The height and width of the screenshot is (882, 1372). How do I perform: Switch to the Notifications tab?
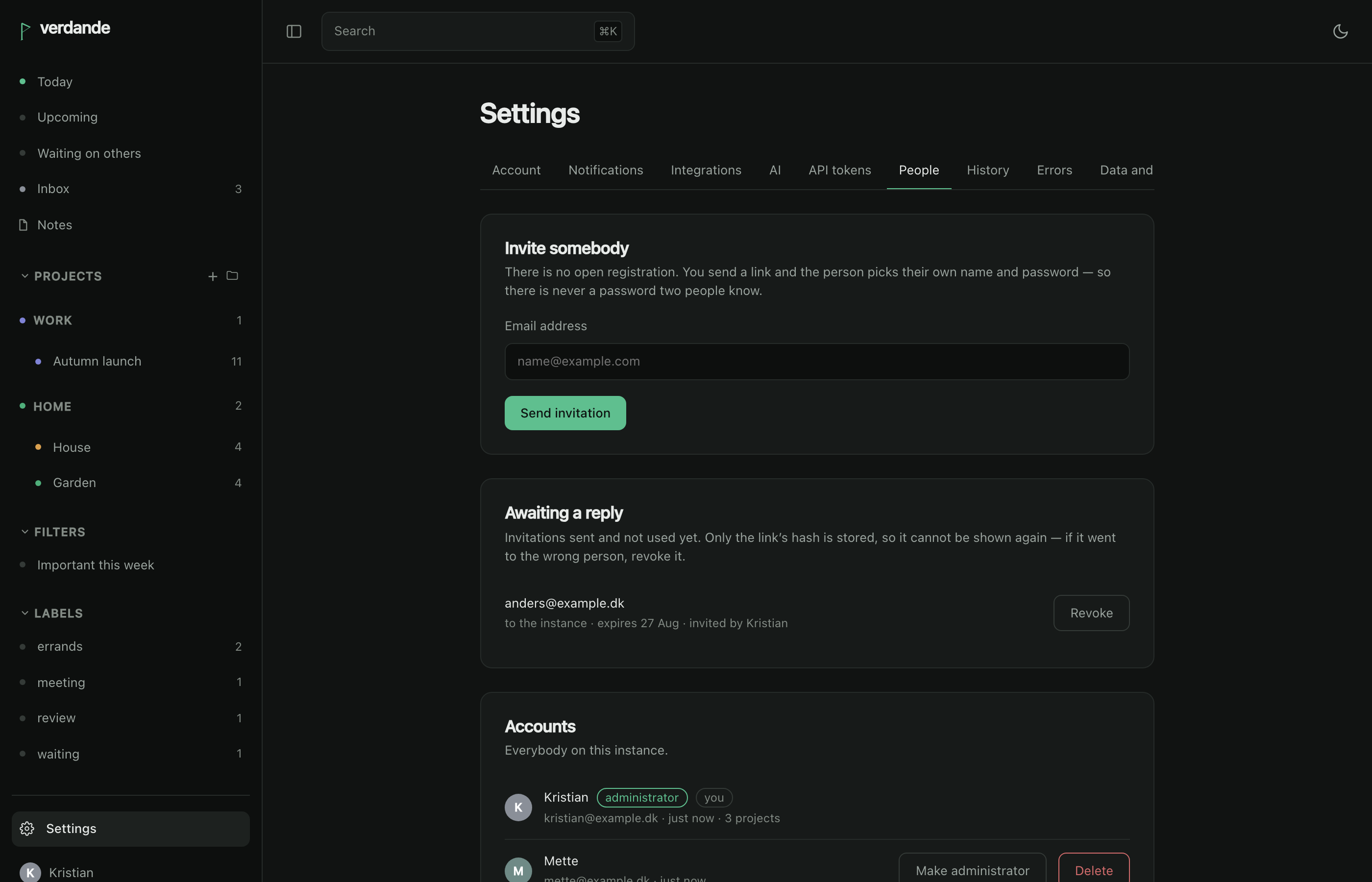coord(606,171)
